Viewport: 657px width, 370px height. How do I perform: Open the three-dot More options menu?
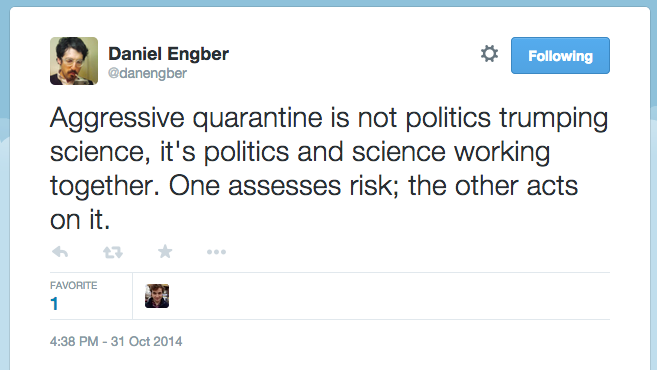216,252
